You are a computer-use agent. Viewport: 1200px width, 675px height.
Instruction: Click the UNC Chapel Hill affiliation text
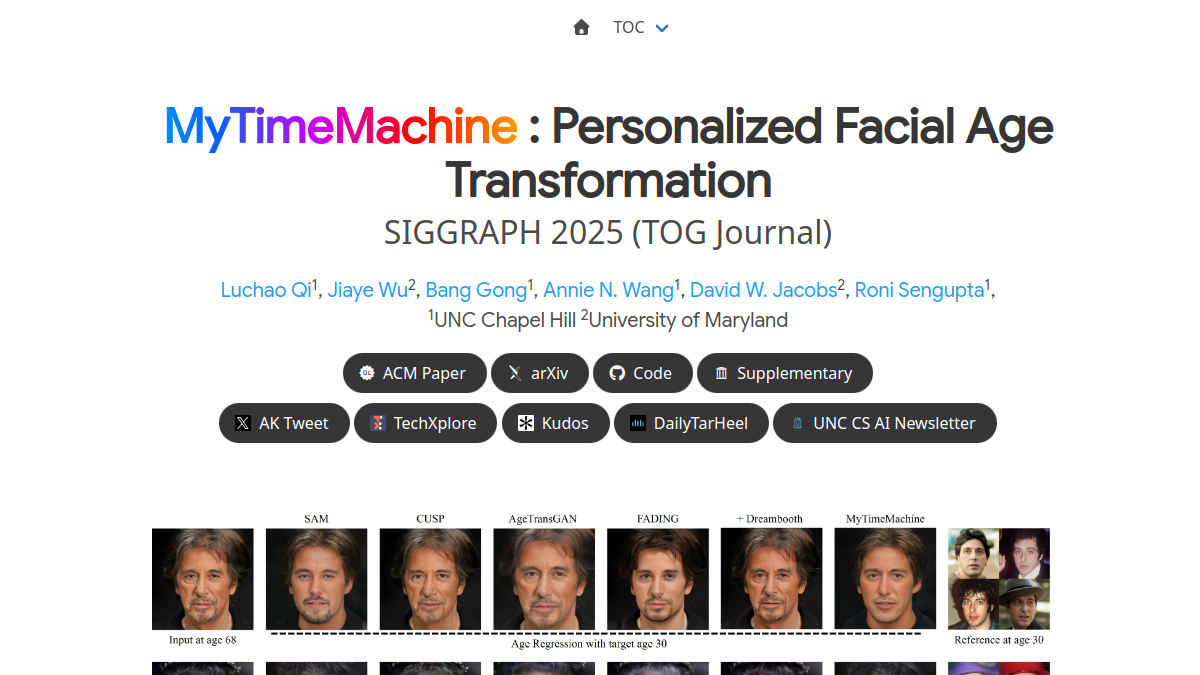505,320
